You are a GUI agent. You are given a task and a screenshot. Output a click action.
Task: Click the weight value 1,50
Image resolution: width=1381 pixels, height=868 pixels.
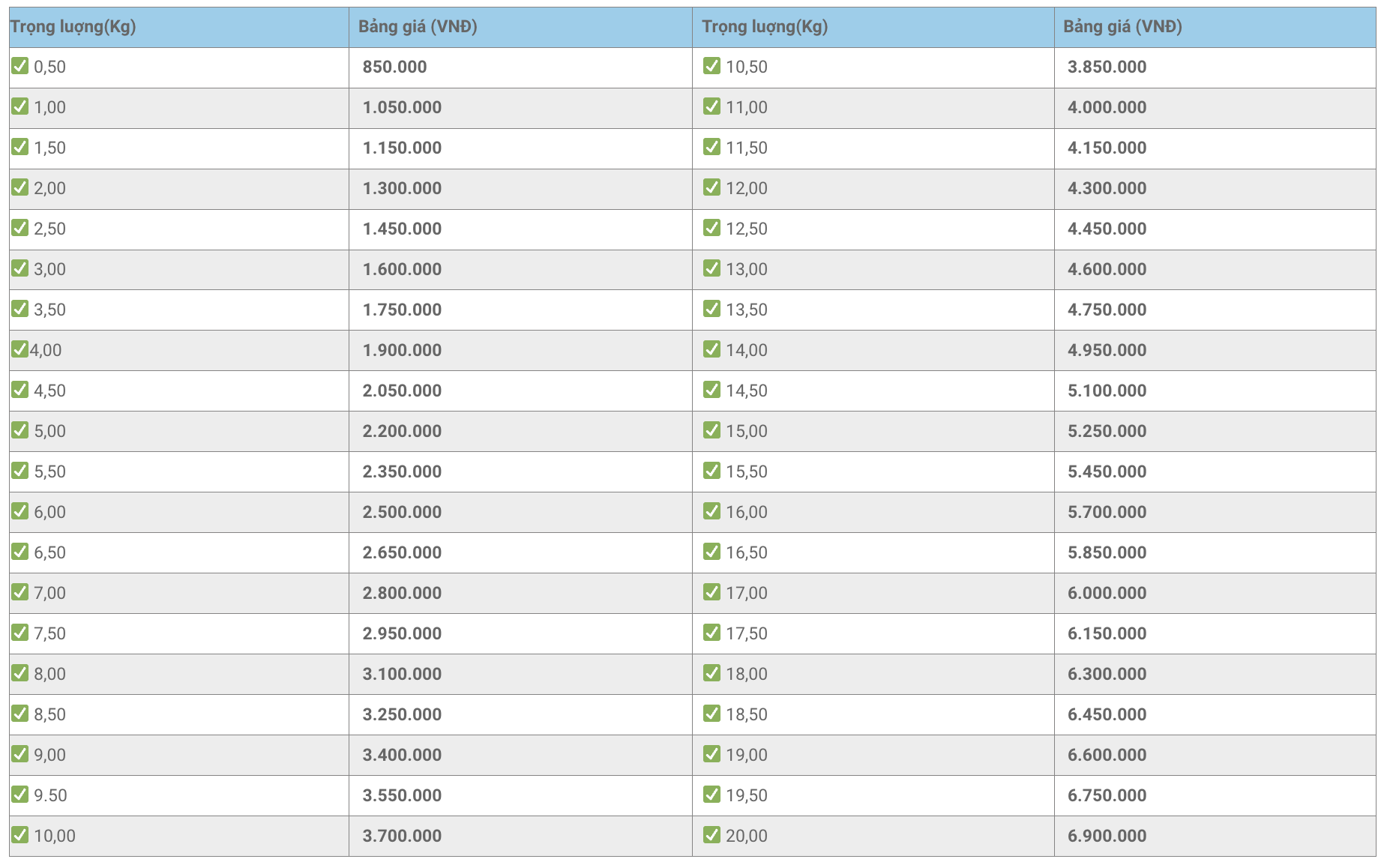49,148
